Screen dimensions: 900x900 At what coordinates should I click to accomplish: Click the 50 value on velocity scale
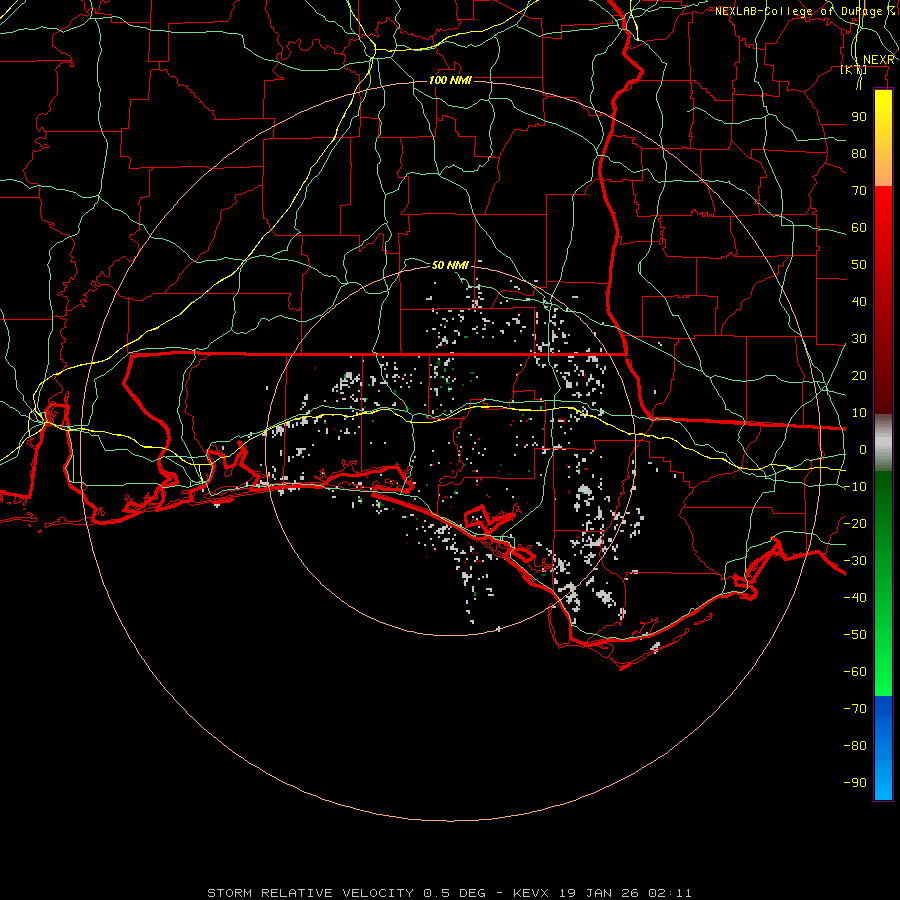pyautogui.click(x=859, y=265)
